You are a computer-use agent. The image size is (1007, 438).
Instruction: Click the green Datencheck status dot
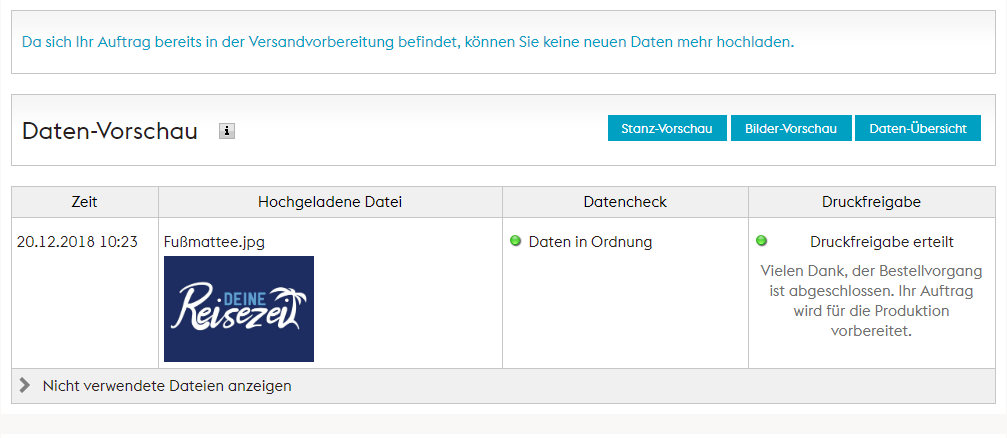pos(516,241)
